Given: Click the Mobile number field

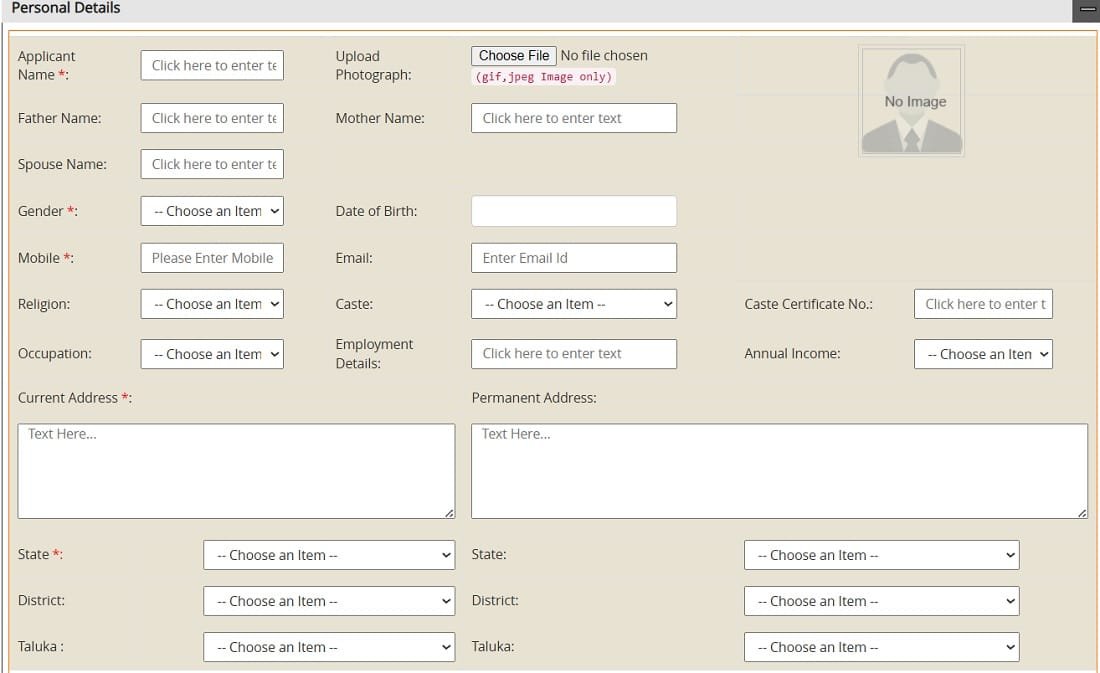Looking at the screenshot, I should pyautogui.click(x=212, y=258).
